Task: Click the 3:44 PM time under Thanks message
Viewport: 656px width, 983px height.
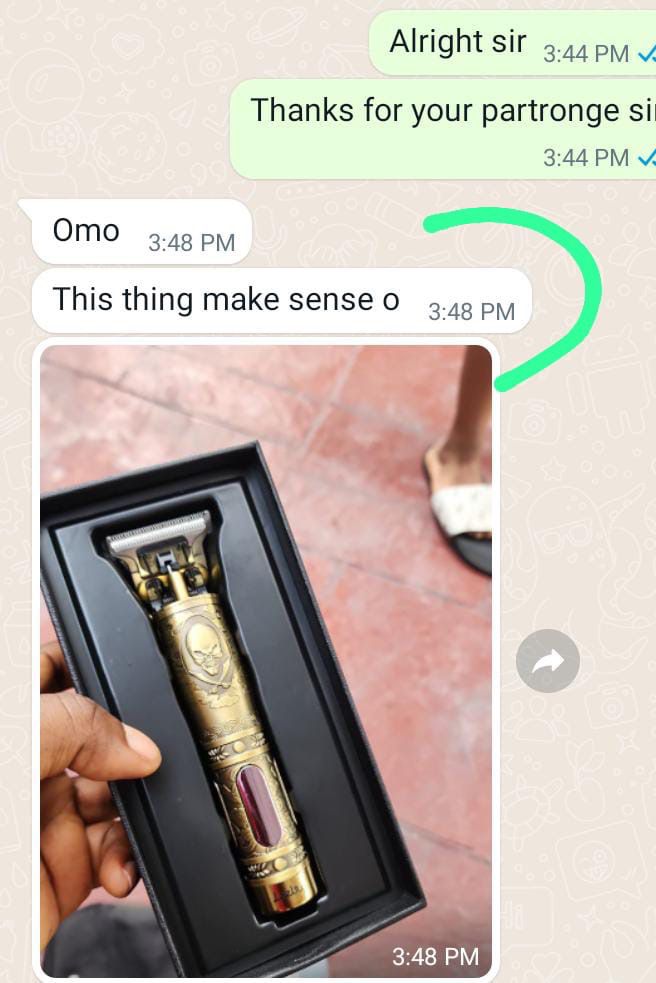Action: pos(586,158)
